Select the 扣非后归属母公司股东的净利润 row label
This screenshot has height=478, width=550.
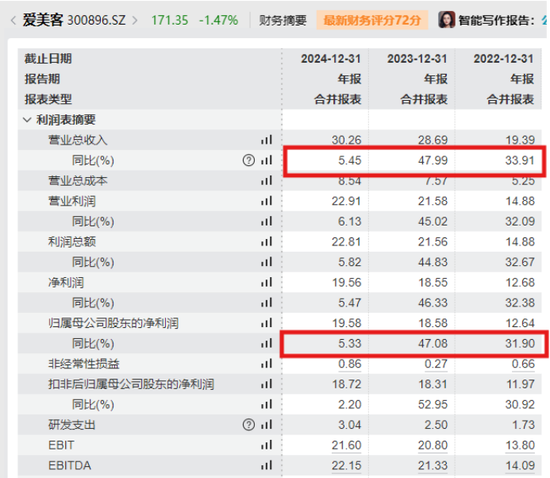click(131, 384)
